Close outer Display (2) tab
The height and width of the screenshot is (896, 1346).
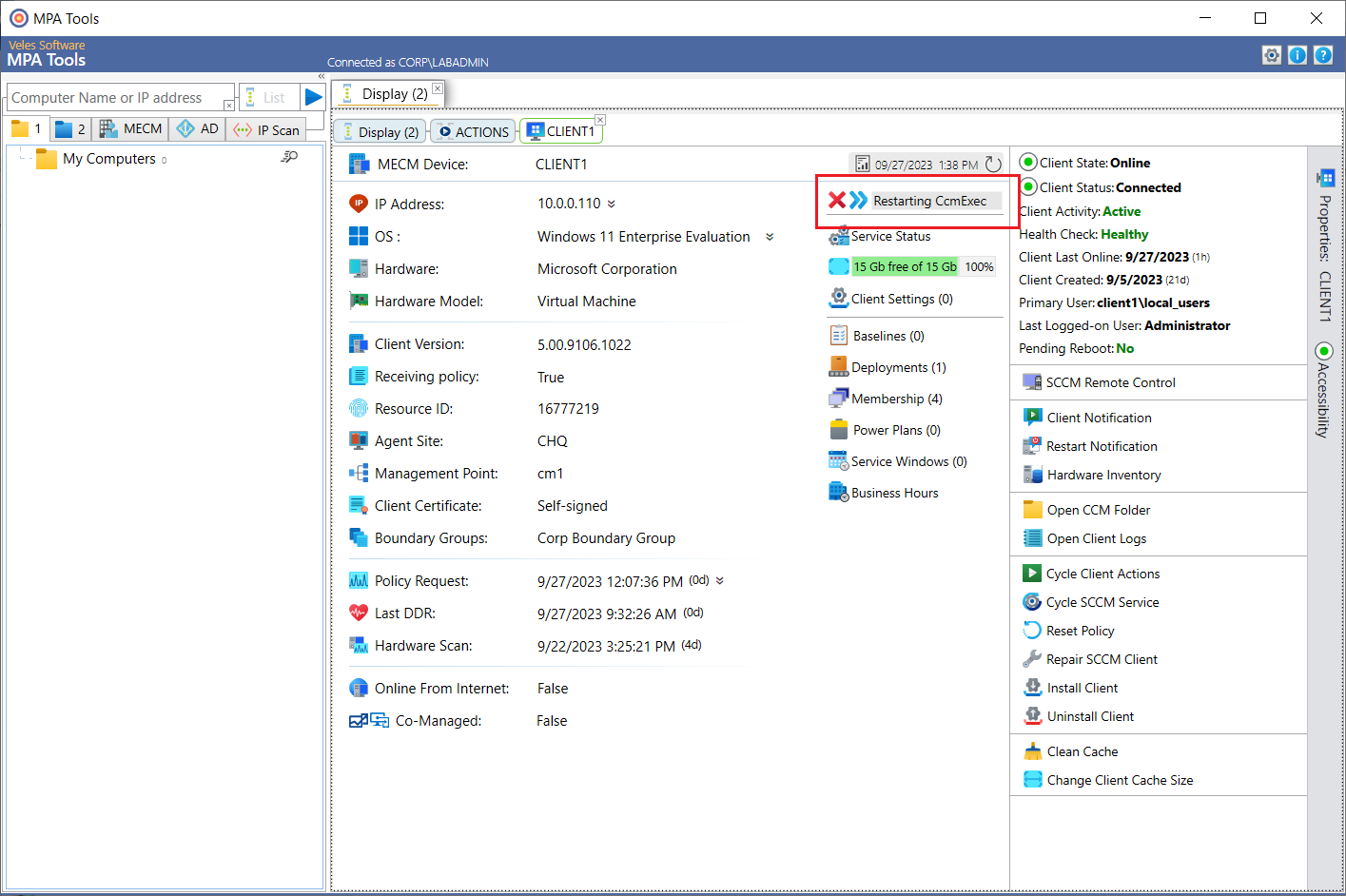pos(438,88)
